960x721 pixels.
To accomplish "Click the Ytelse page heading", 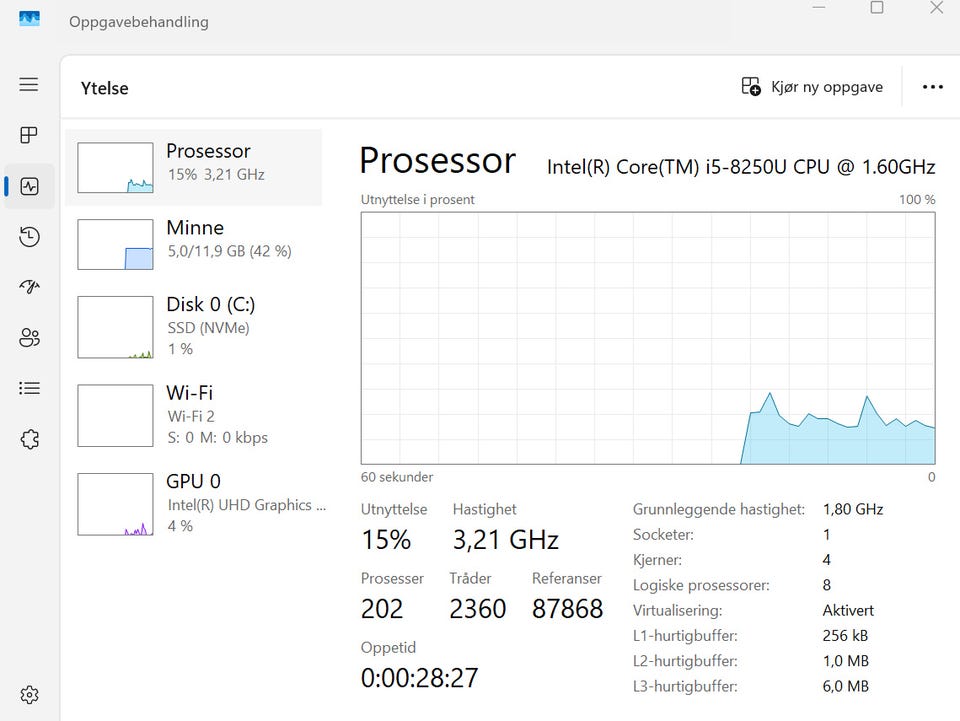I will coord(105,88).
